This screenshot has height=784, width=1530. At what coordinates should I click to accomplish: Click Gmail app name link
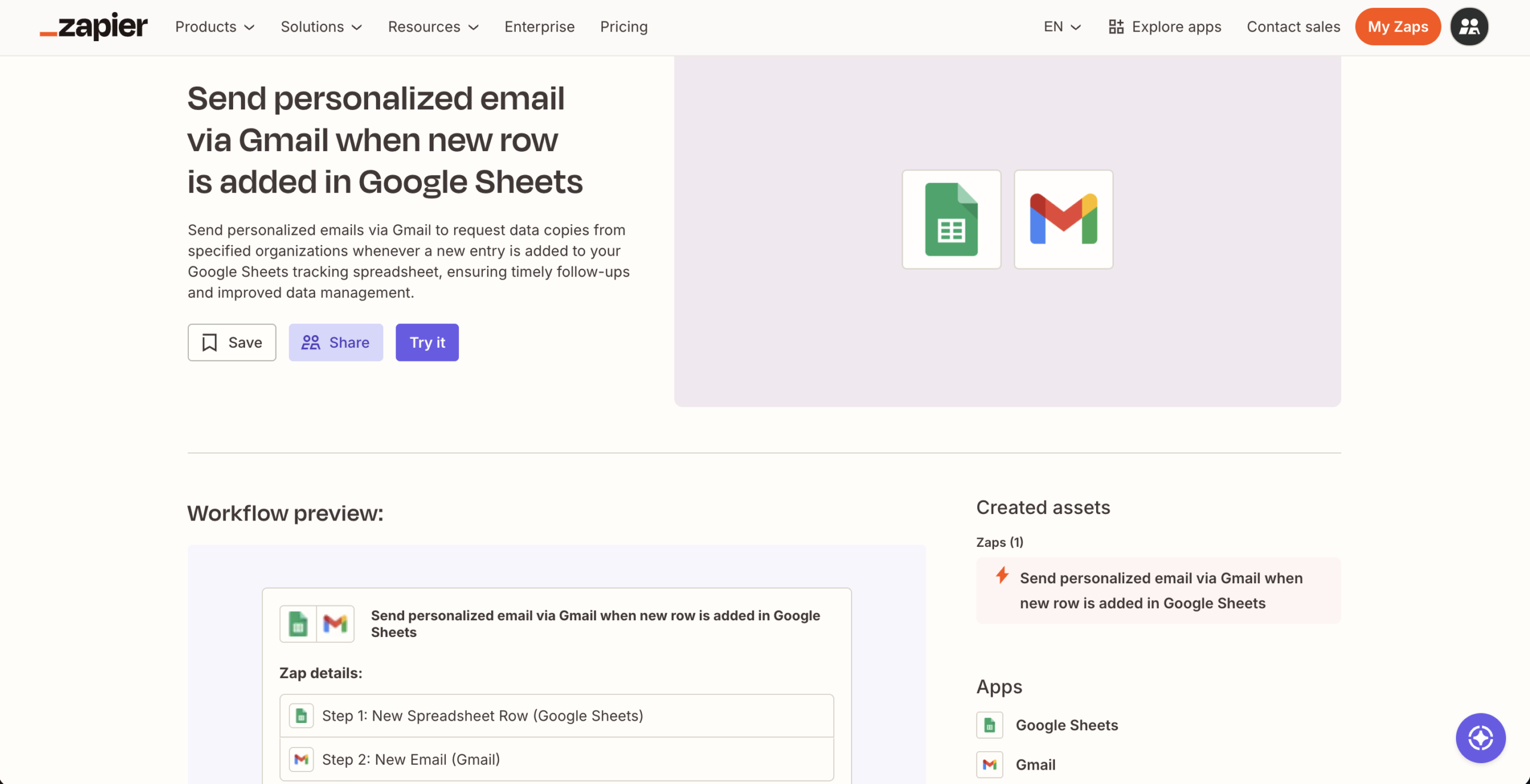1036,765
